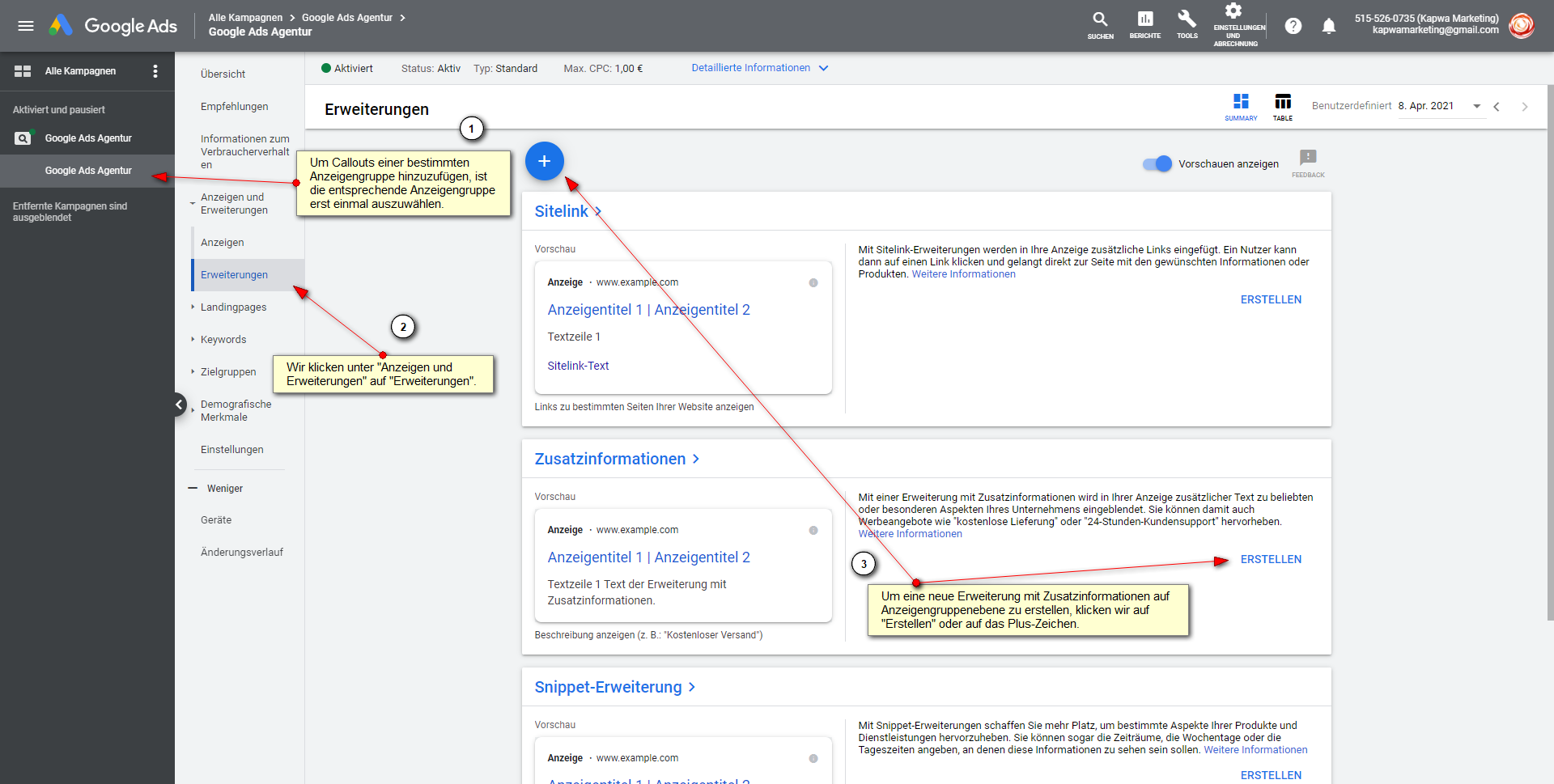Click Aktiviert und pausiert filter text
This screenshot has width=1554, height=784.
pos(59,110)
